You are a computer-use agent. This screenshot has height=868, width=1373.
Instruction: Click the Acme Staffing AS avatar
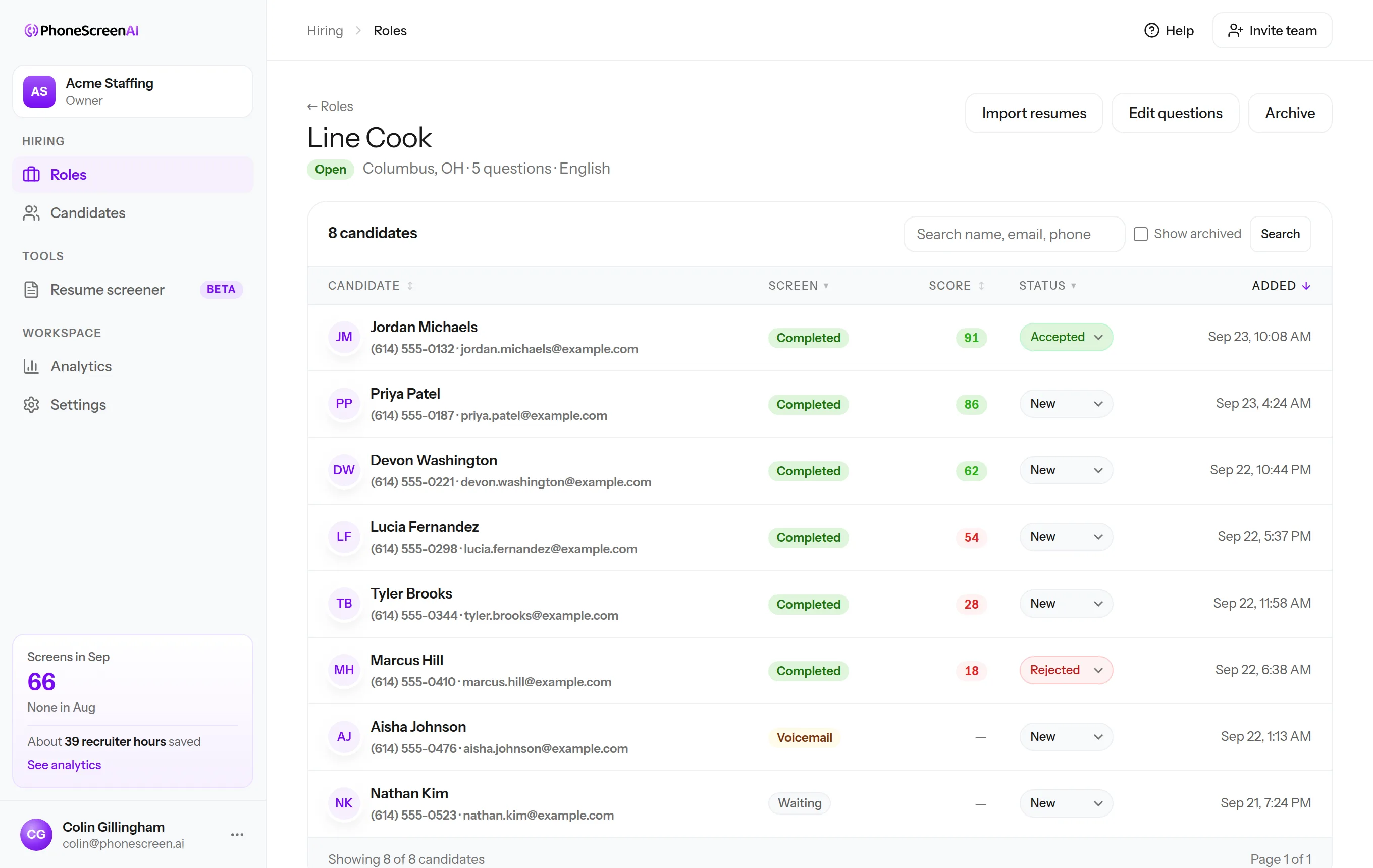(x=39, y=91)
